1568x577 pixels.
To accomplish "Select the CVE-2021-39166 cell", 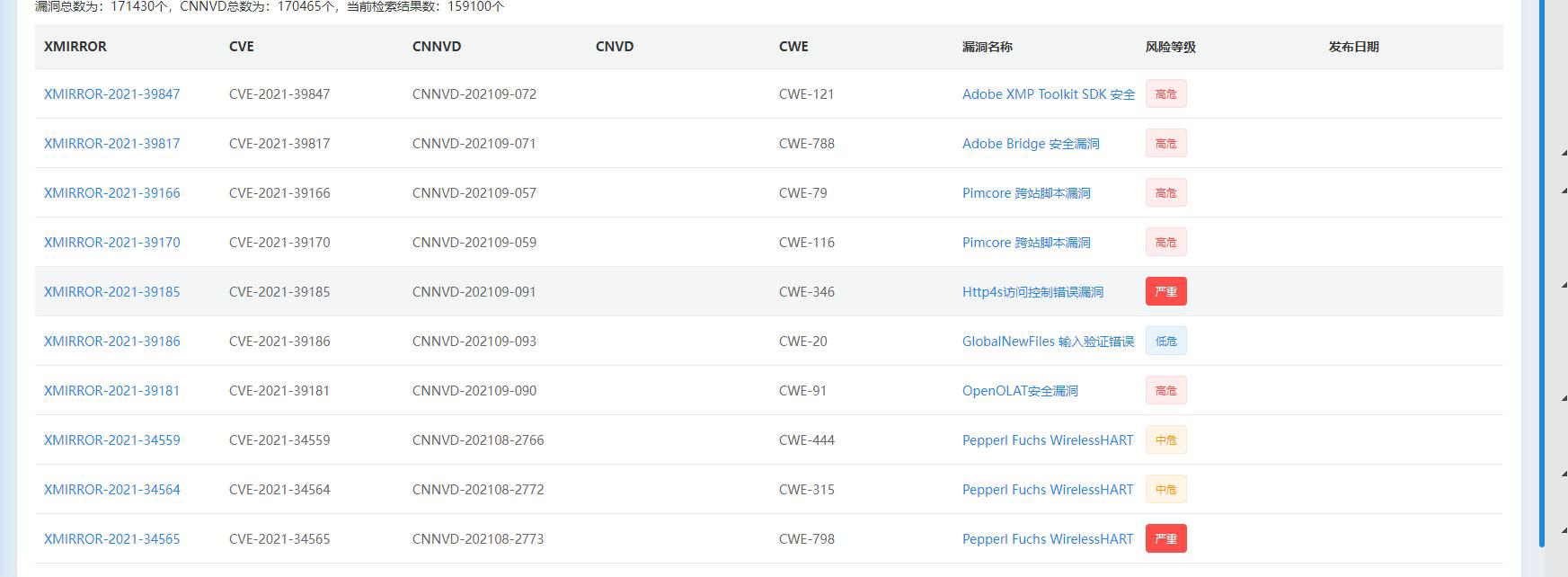I will coord(279,193).
